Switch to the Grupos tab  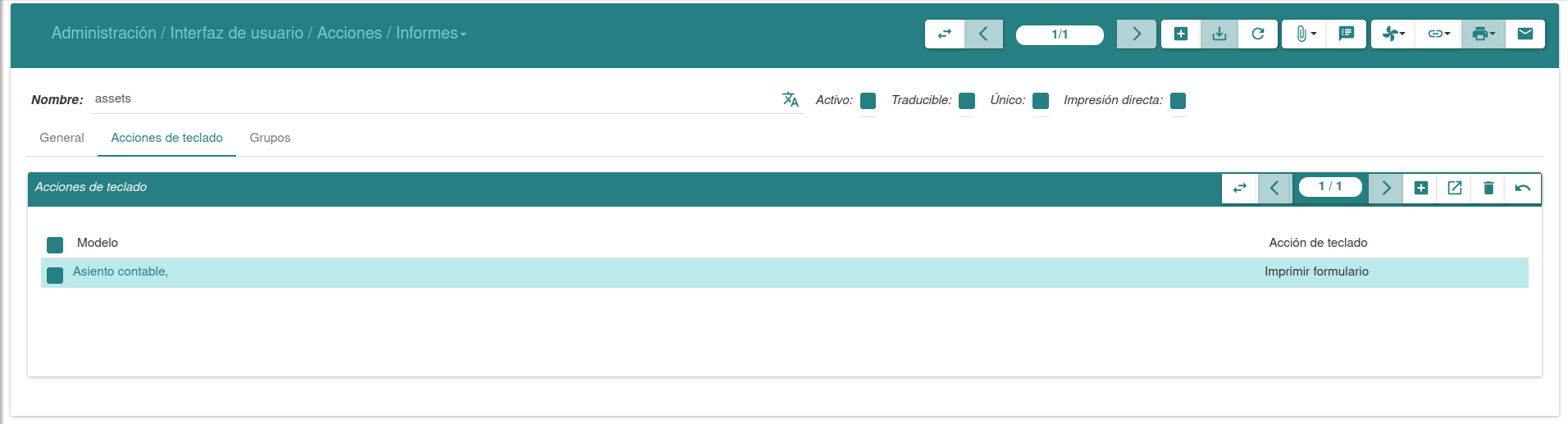coord(270,138)
